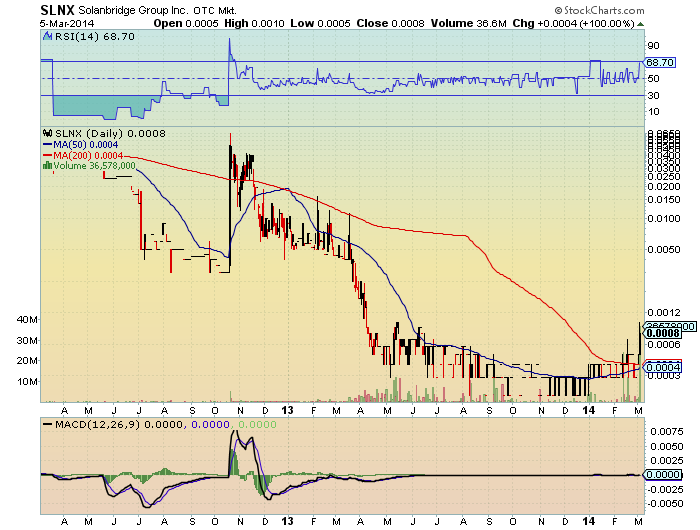Screen dimensions: 700x530
Task: Click the blue 0.0004 MA price tag
Action: tap(663, 367)
